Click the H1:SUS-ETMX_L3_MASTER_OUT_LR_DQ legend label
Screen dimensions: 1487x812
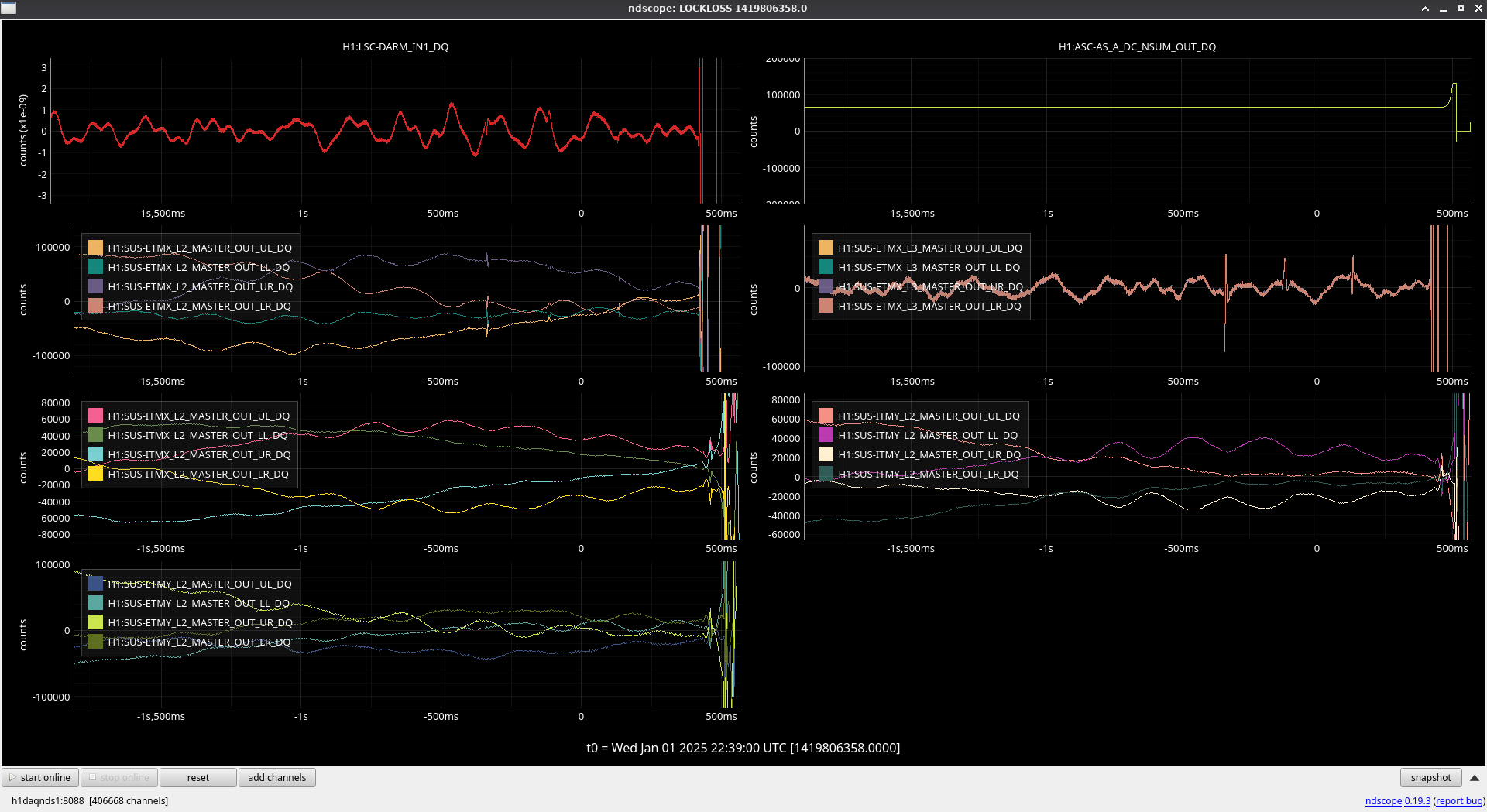point(929,306)
